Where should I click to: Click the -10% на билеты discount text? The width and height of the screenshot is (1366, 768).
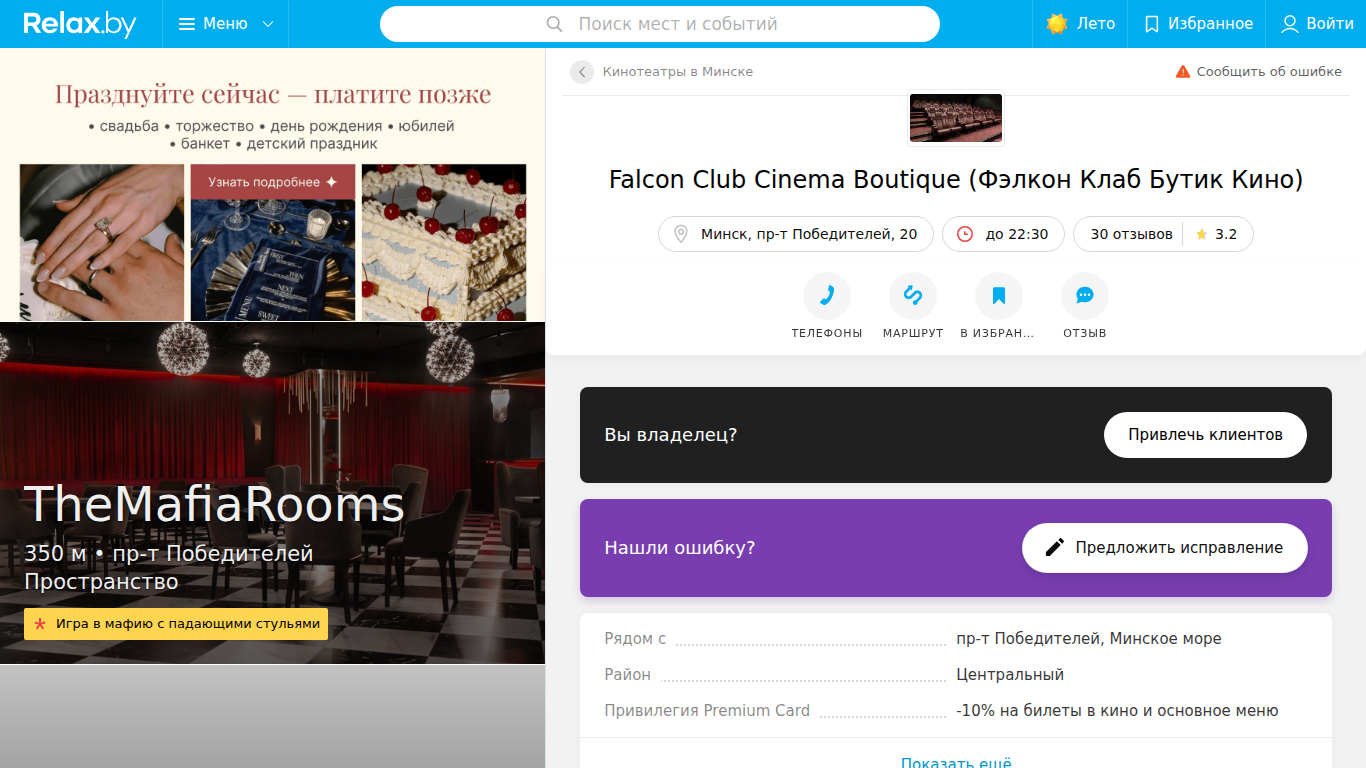click(x=1117, y=711)
